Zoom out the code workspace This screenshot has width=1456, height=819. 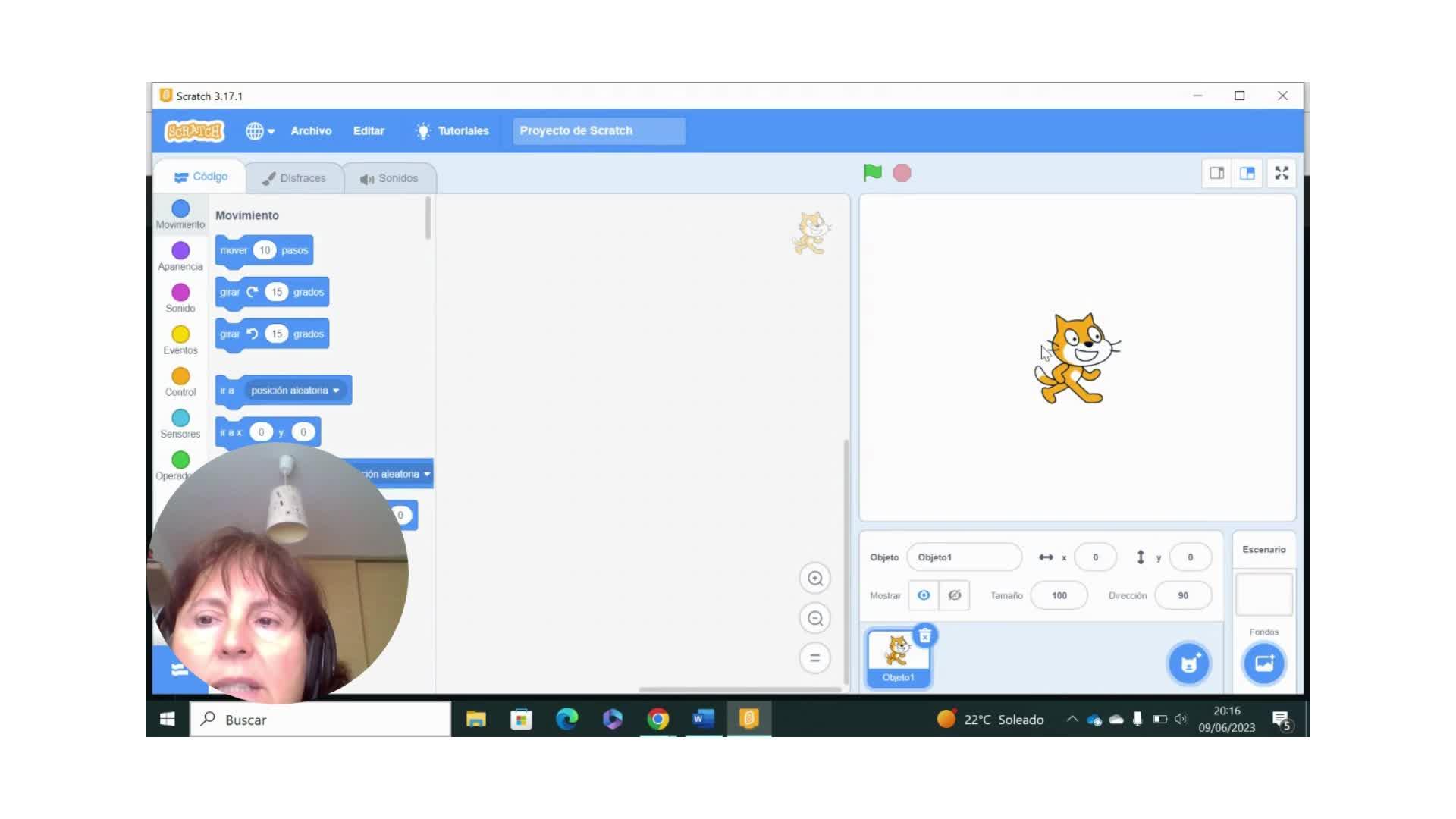pyautogui.click(x=815, y=619)
